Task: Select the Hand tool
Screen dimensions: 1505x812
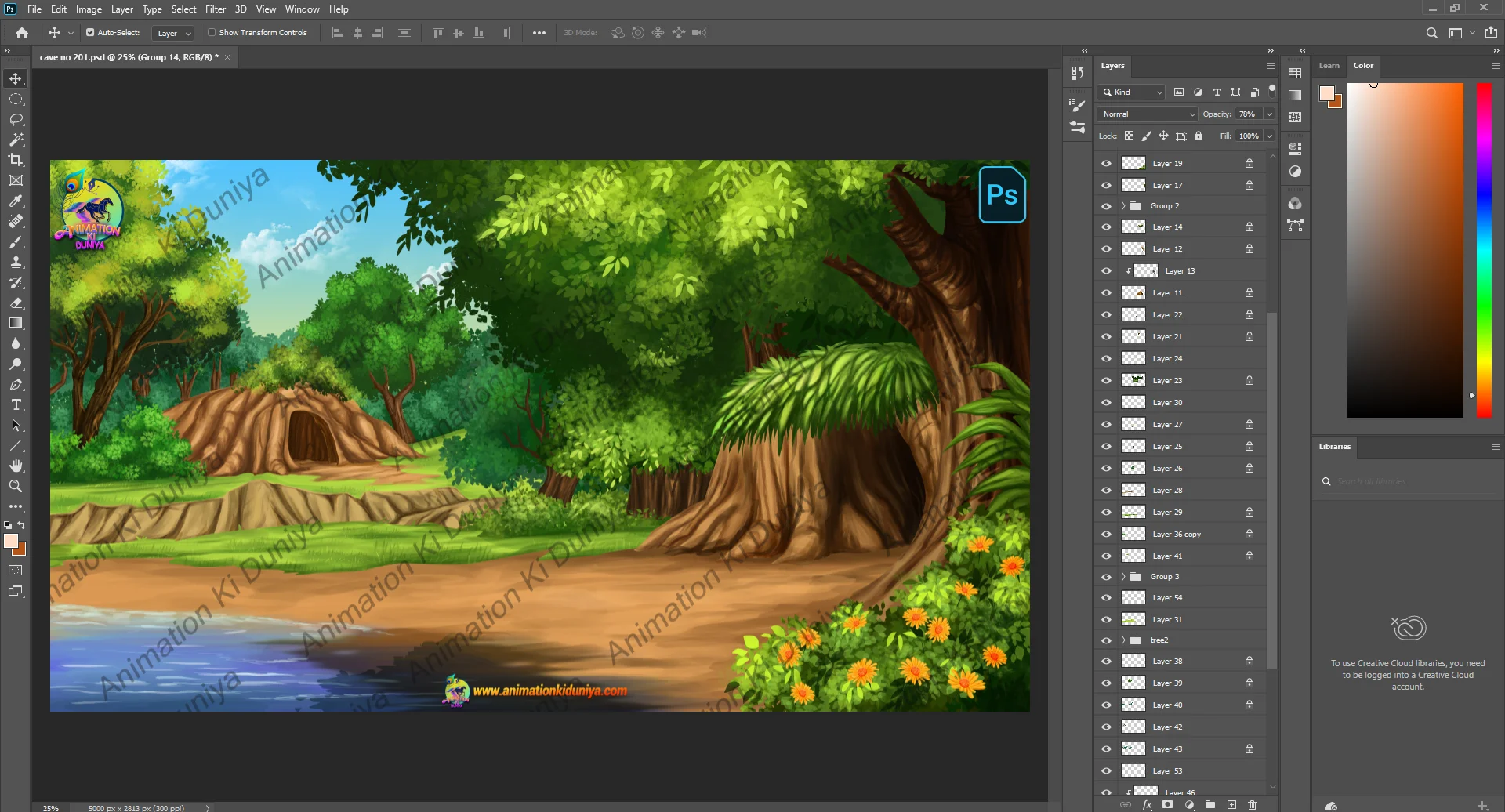Action: pos(16,466)
